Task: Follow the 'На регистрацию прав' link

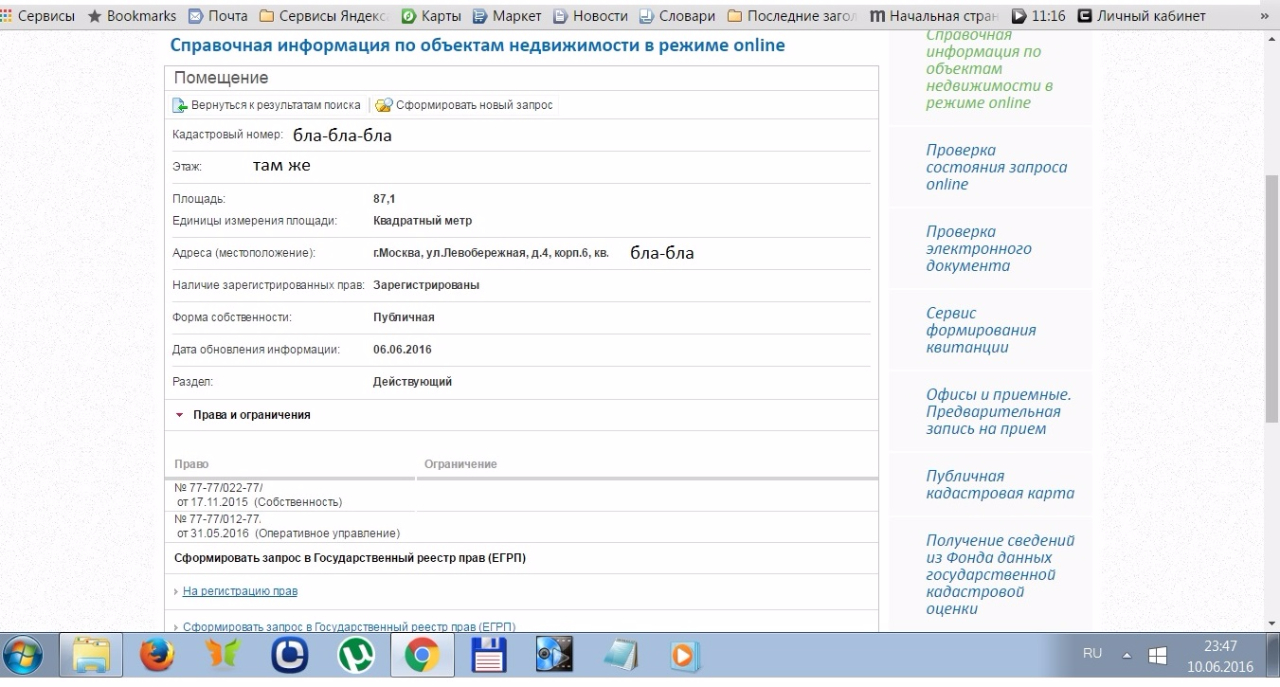Action: (240, 591)
